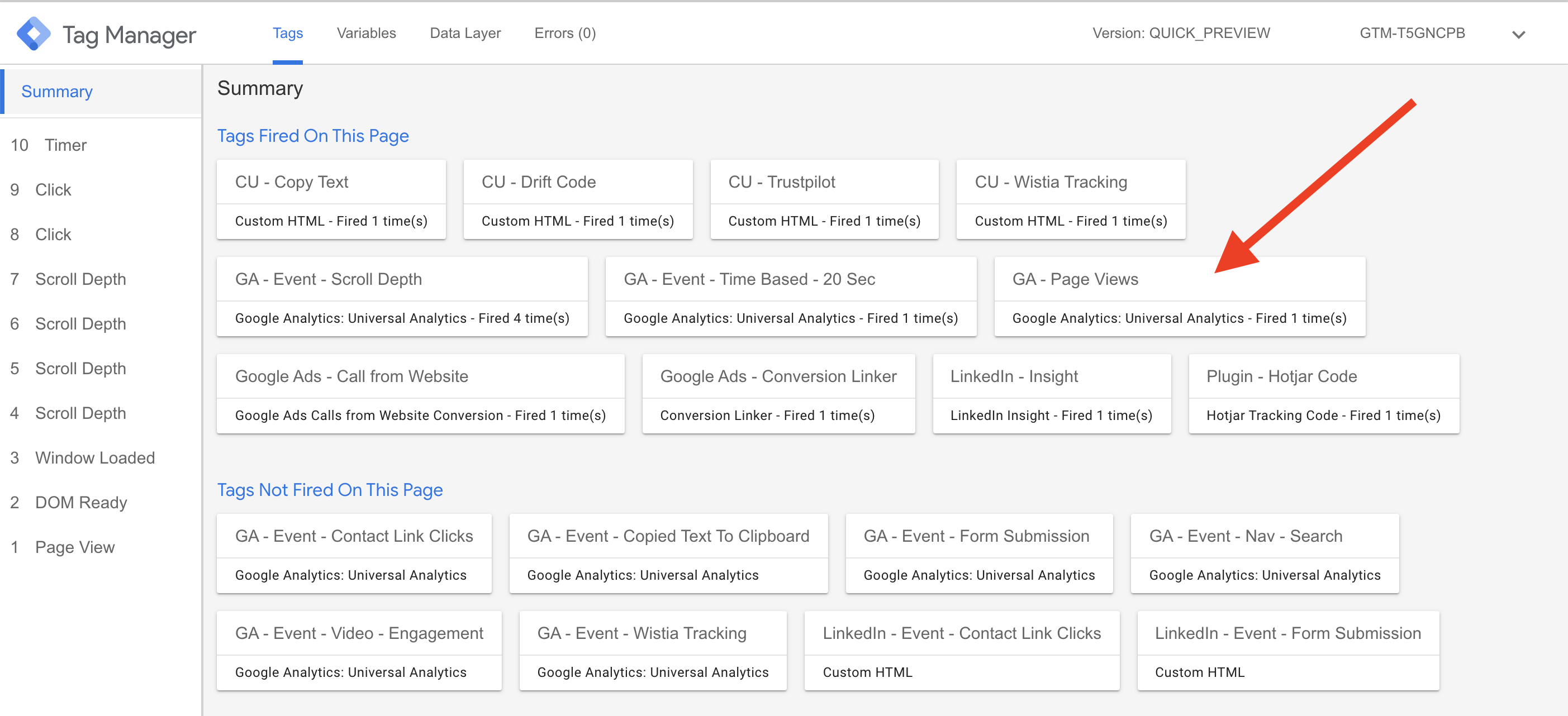The height and width of the screenshot is (716, 1568).
Task: Click the Tag Manager title text
Action: pyautogui.click(x=129, y=35)
